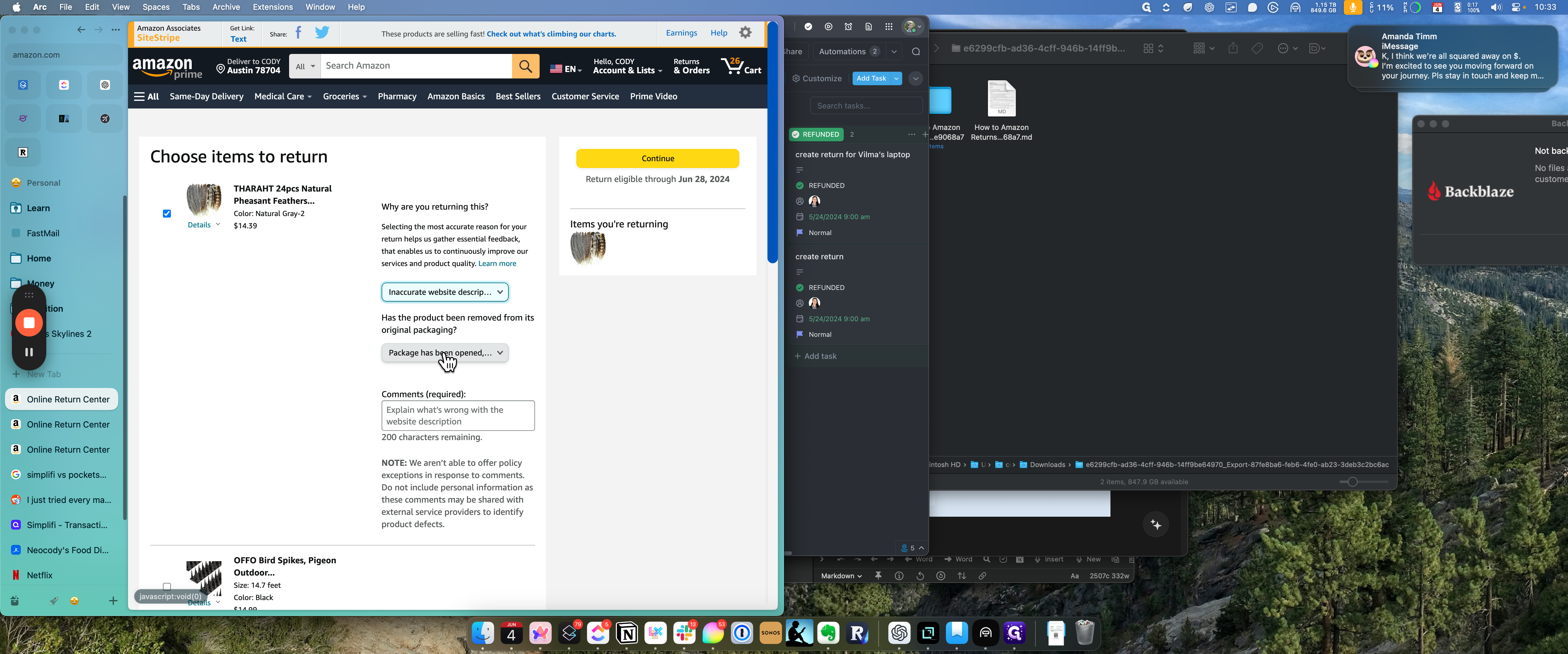Uncheck the THARAHT Pheasant Feathers item
Screen dimensions: 1568x654
click(167, 214)
